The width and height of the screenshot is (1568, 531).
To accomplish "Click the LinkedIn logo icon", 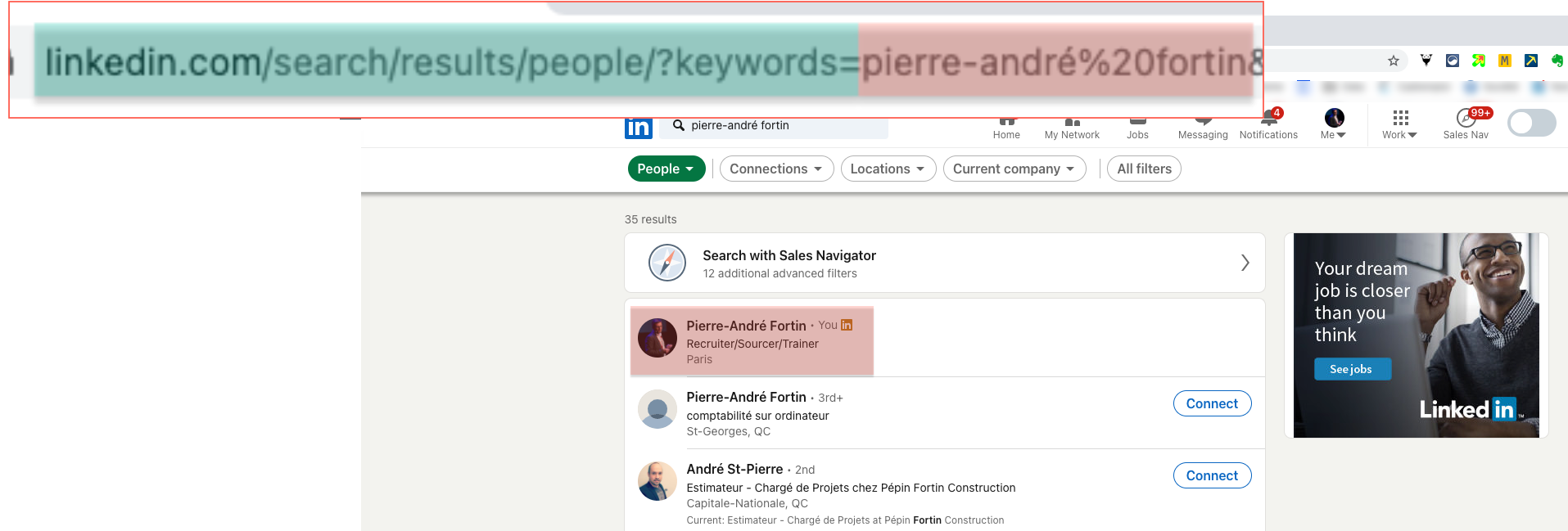I will click(x=638, y=128).
